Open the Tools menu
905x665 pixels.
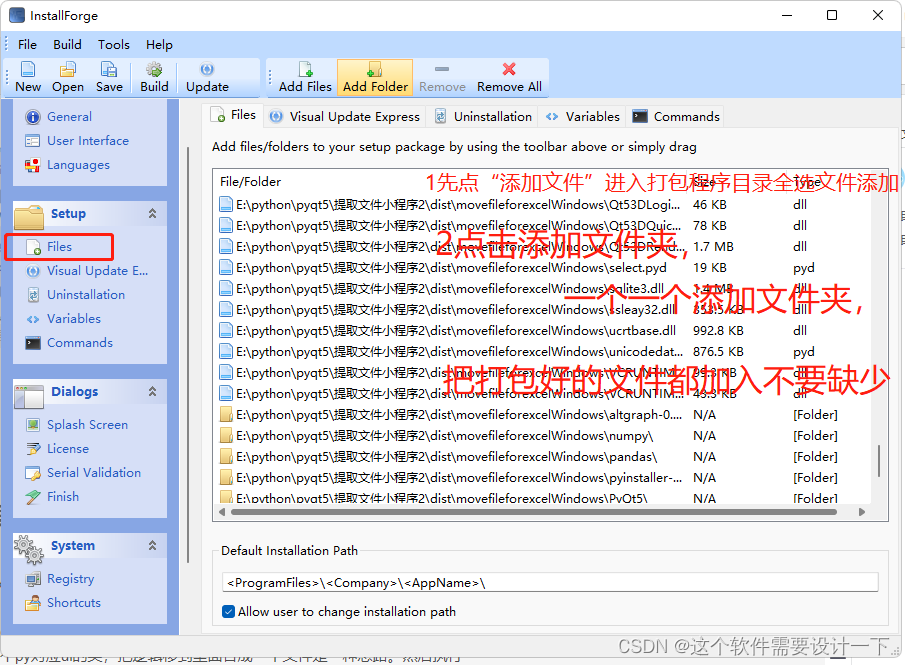(x=113, y=44)
